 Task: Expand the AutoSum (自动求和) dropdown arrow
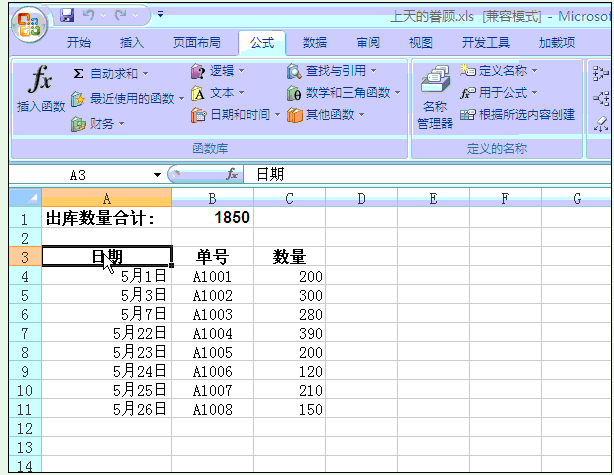point(145,74)
